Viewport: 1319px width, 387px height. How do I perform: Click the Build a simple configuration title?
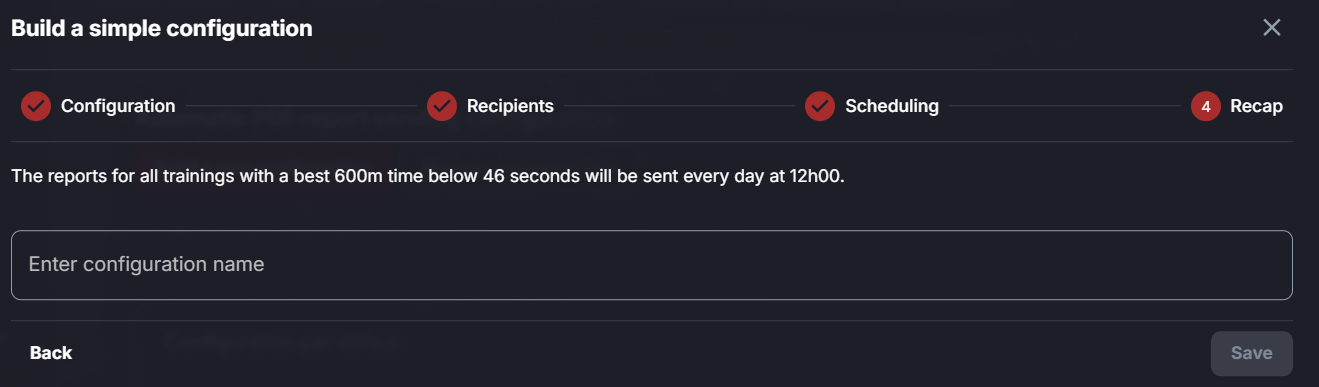[x=162, y=29]
